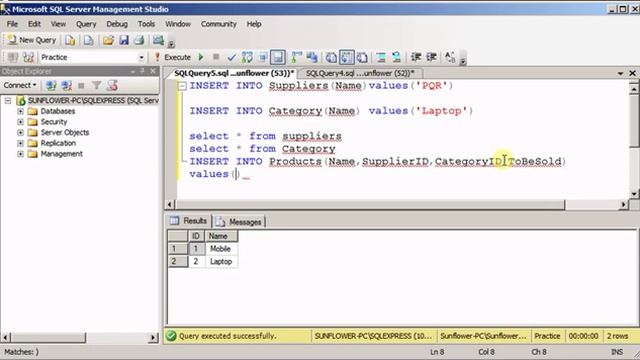Uncomment the selected lines

[x=396, y=58]
